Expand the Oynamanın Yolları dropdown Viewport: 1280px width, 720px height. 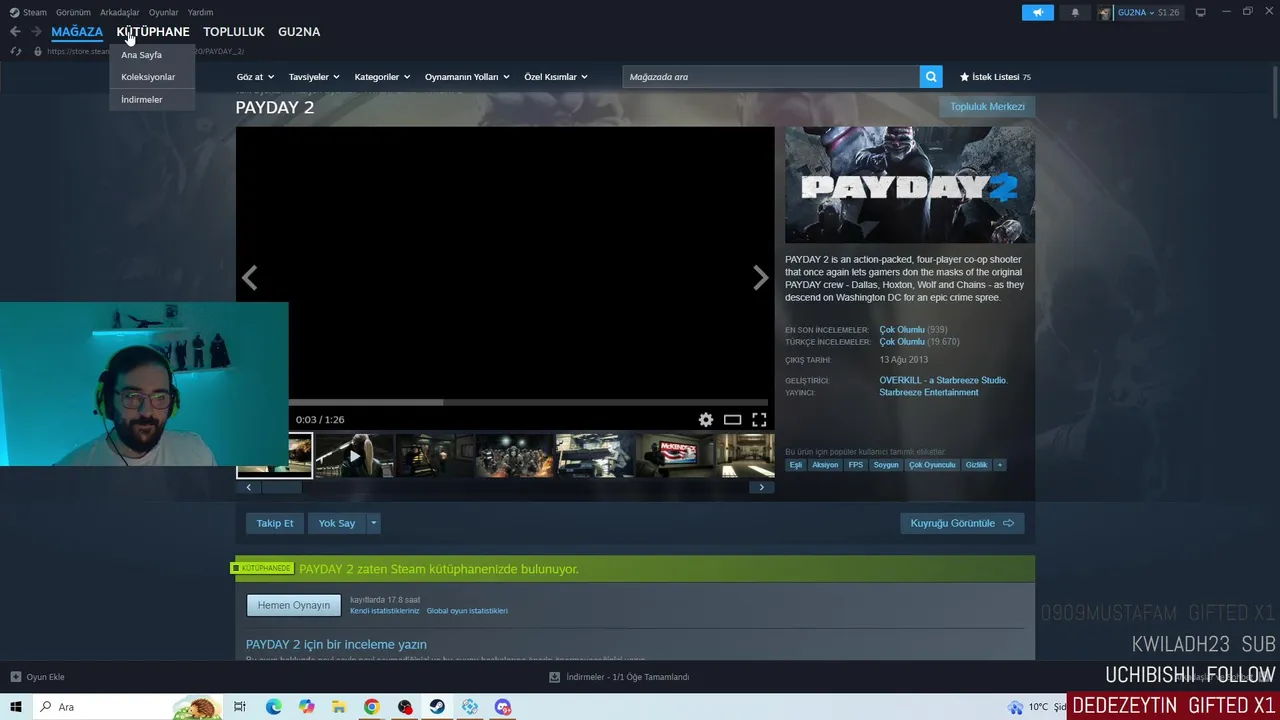[x=467, y=77]
